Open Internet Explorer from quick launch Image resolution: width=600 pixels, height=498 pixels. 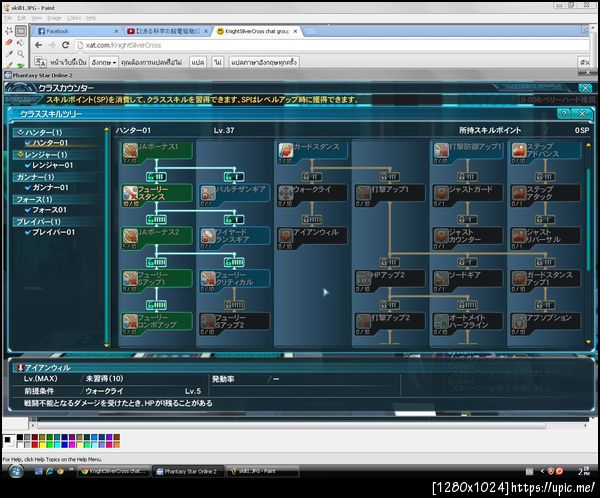(x=49, y=472)
